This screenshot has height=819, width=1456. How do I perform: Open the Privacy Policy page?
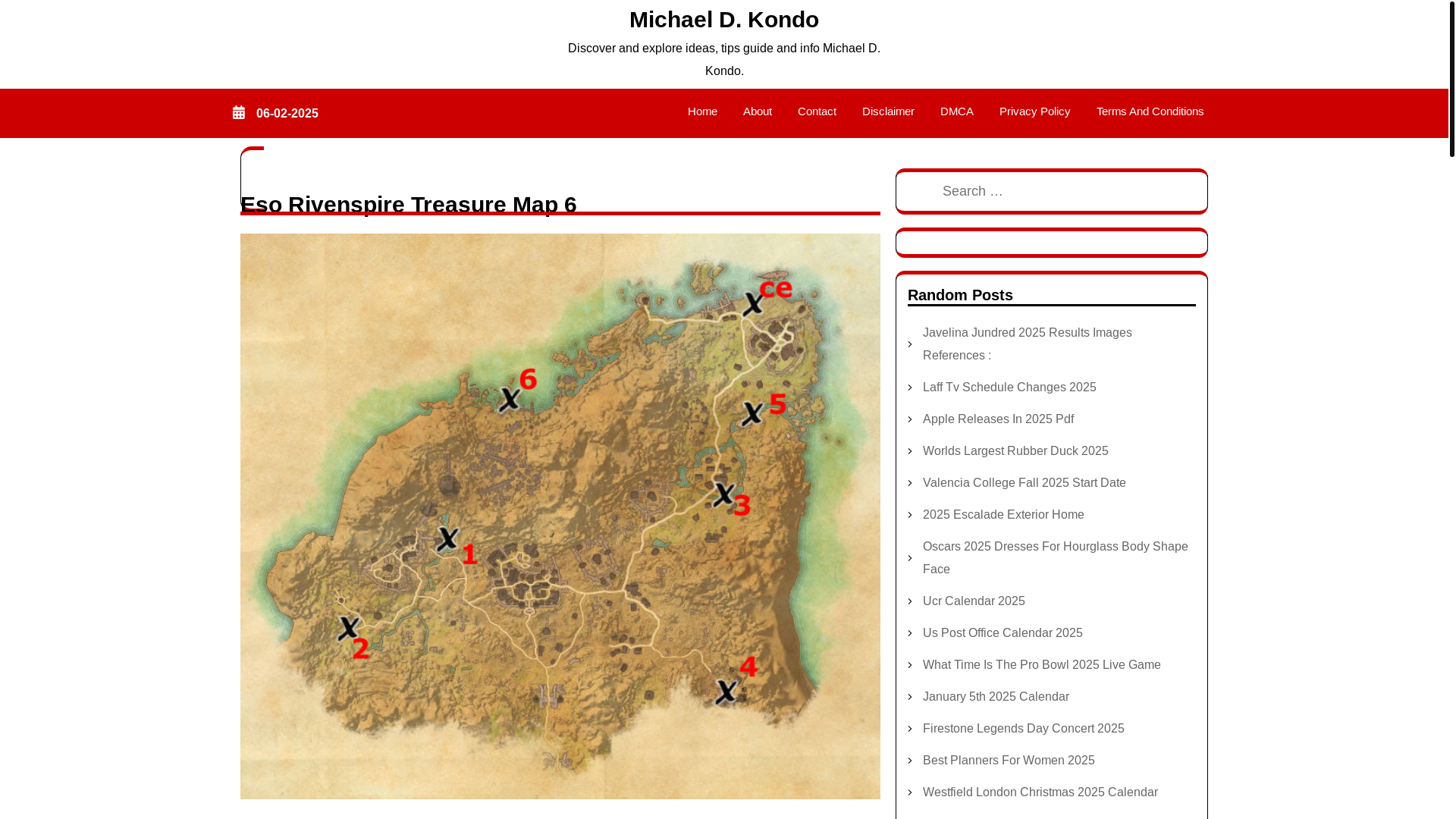1034,111
